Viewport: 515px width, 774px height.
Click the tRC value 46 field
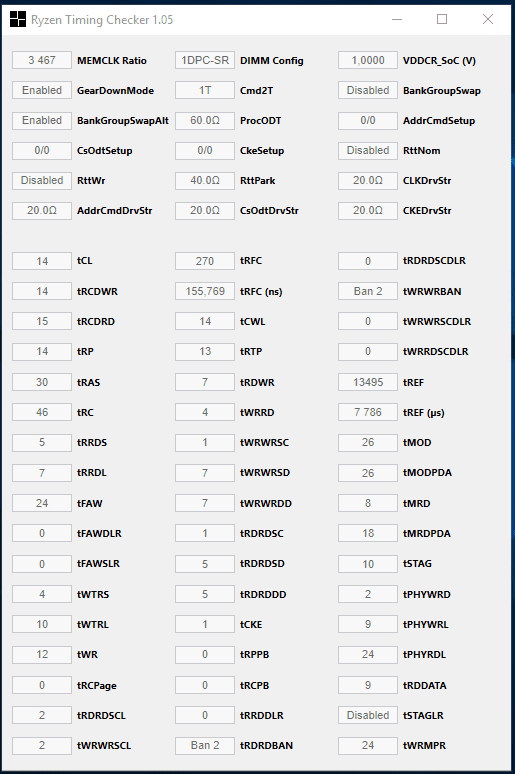point(42,412)
